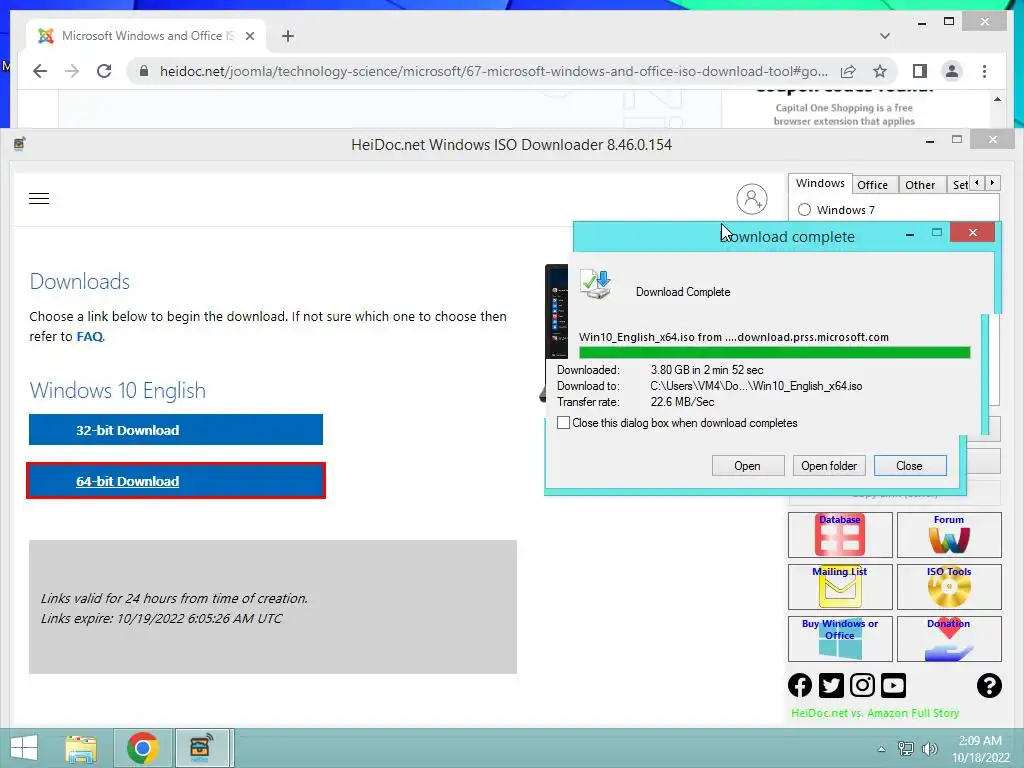Switch to the Other tab

920,185
